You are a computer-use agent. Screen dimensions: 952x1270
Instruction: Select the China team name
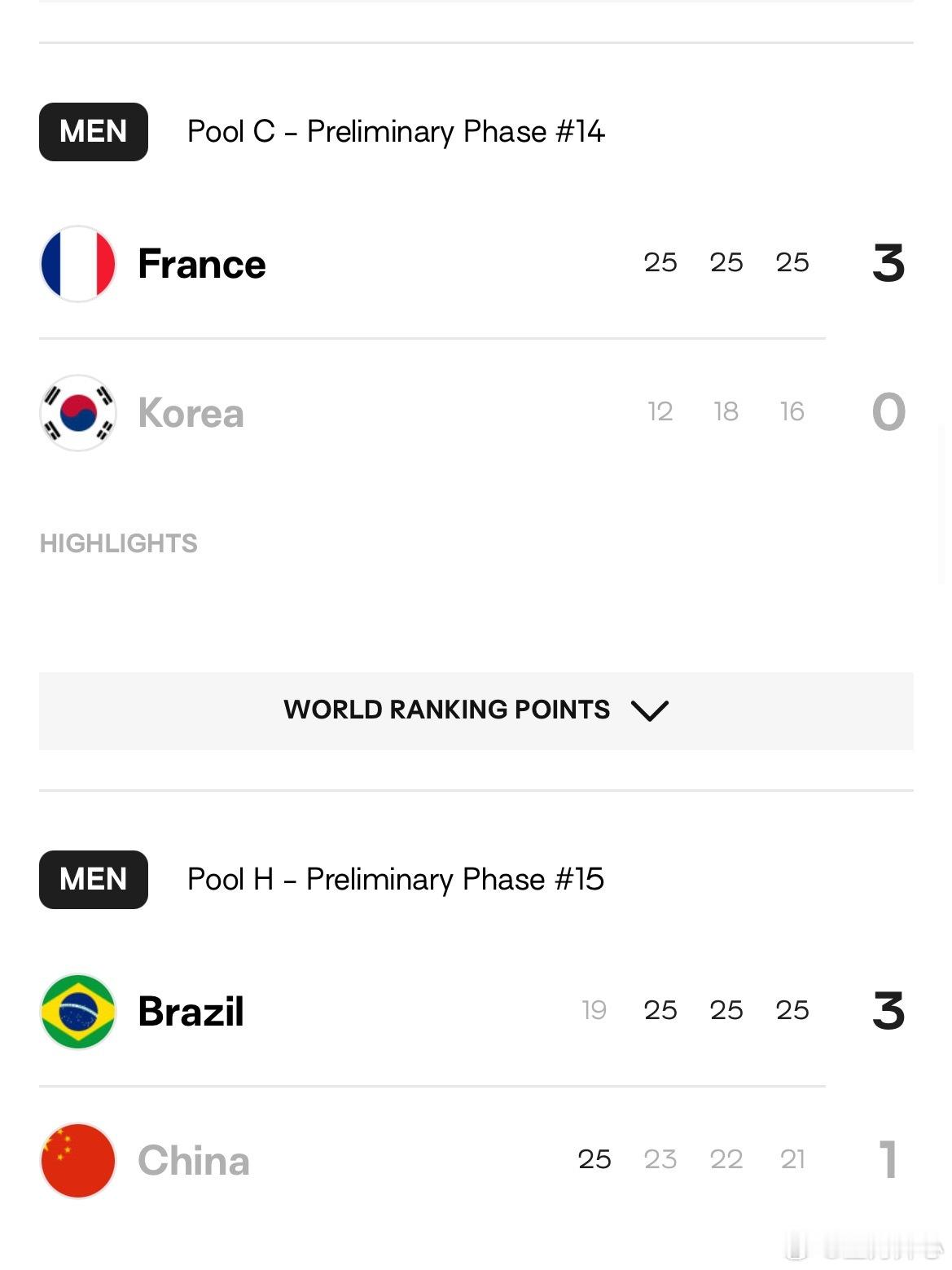point(194,1161)
